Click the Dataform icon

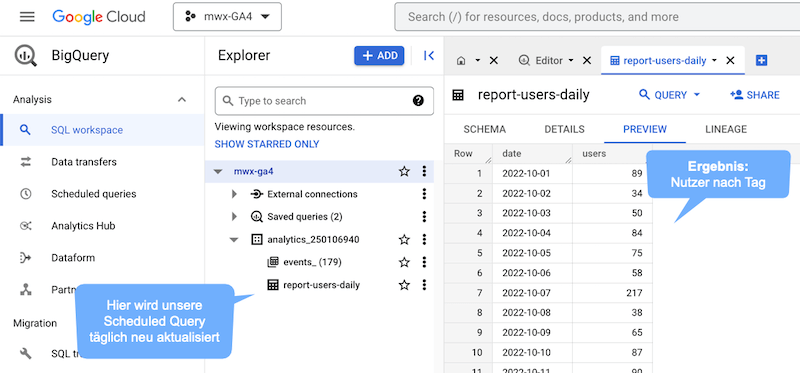[x=26, y=258]
